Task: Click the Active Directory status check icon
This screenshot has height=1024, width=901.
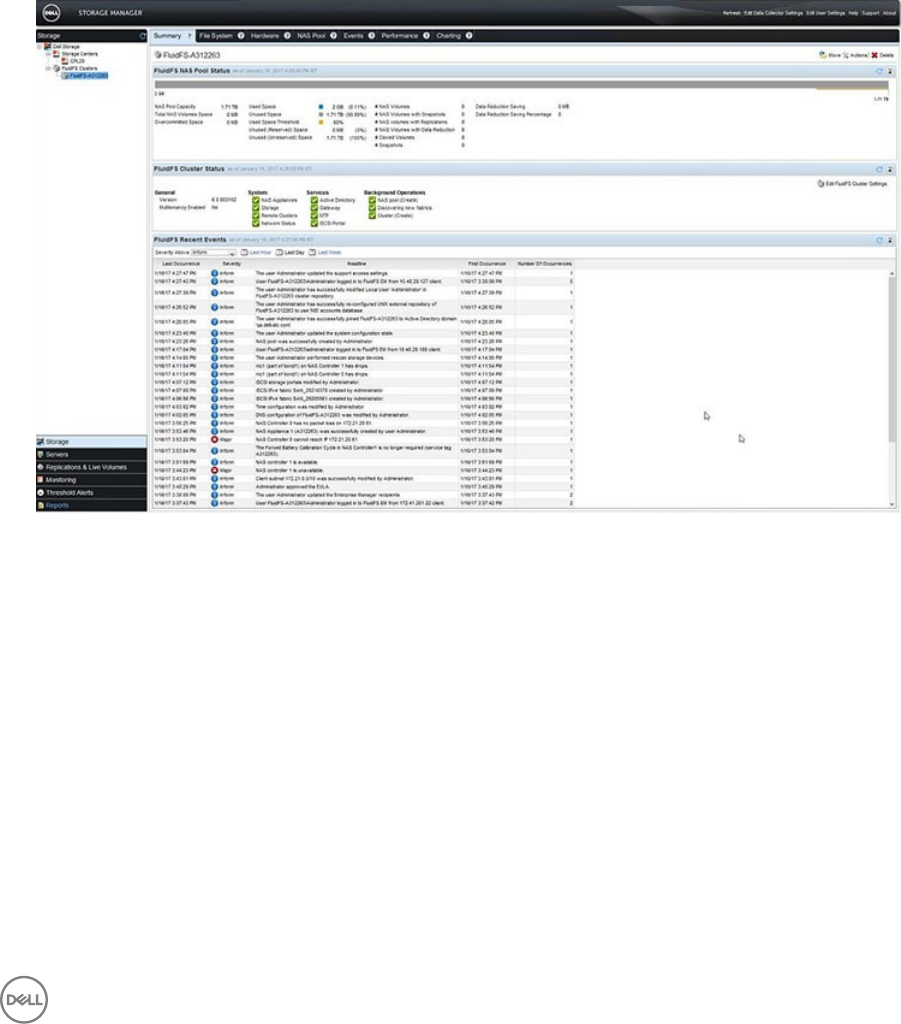Action: 314,200
